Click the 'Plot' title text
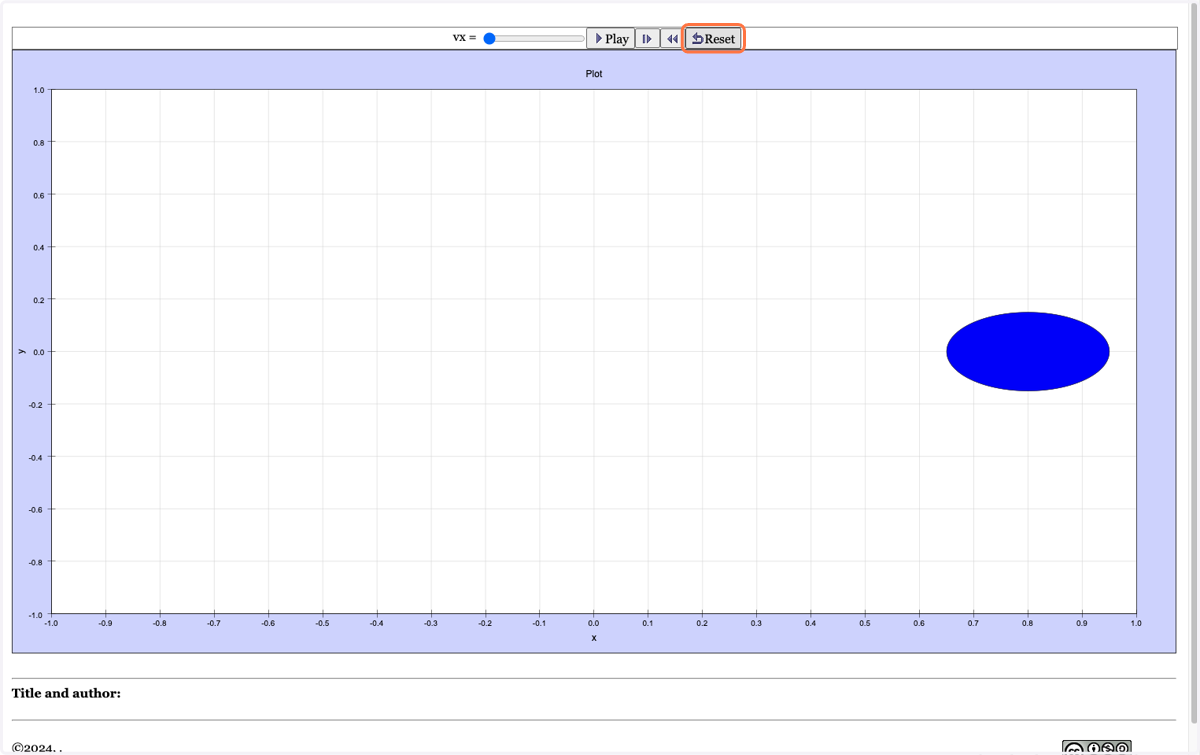This screenshot has width=1200, height=755. [x=594, y=74]
